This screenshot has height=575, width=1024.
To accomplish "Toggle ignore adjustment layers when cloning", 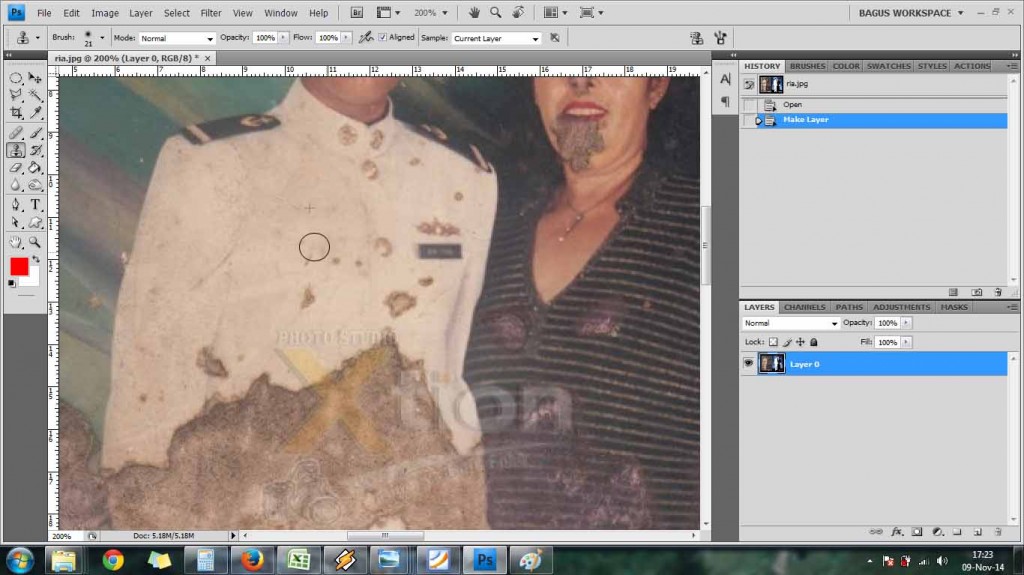I will [x=554, y=38].
